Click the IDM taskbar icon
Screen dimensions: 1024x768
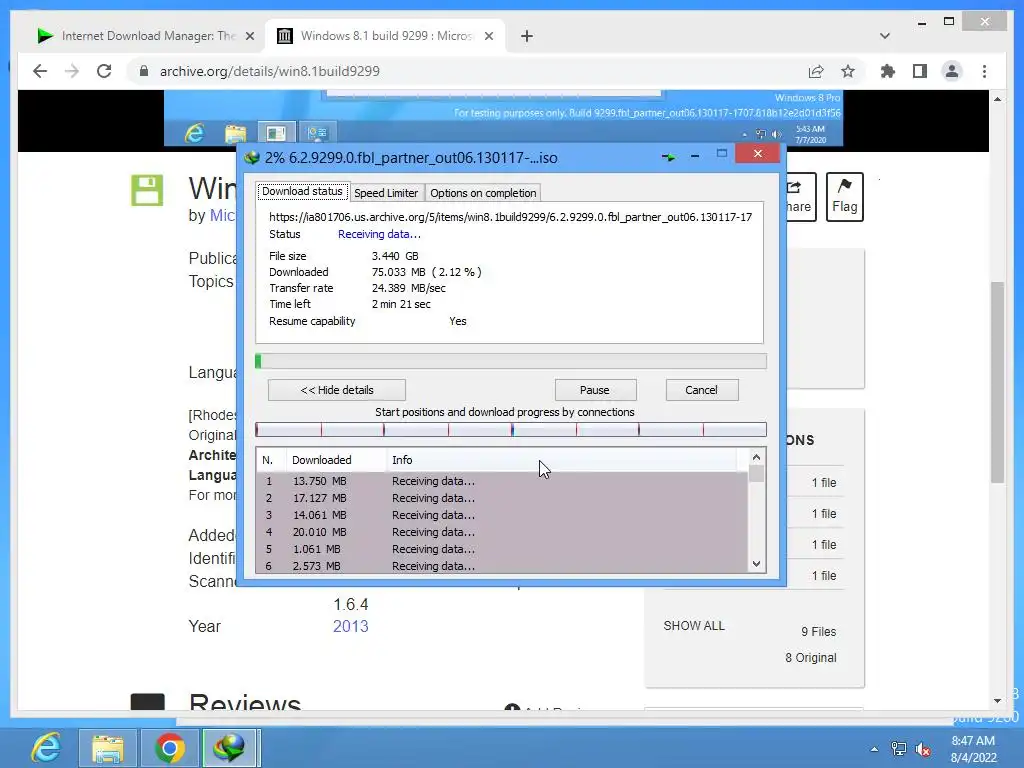(229, 748)
